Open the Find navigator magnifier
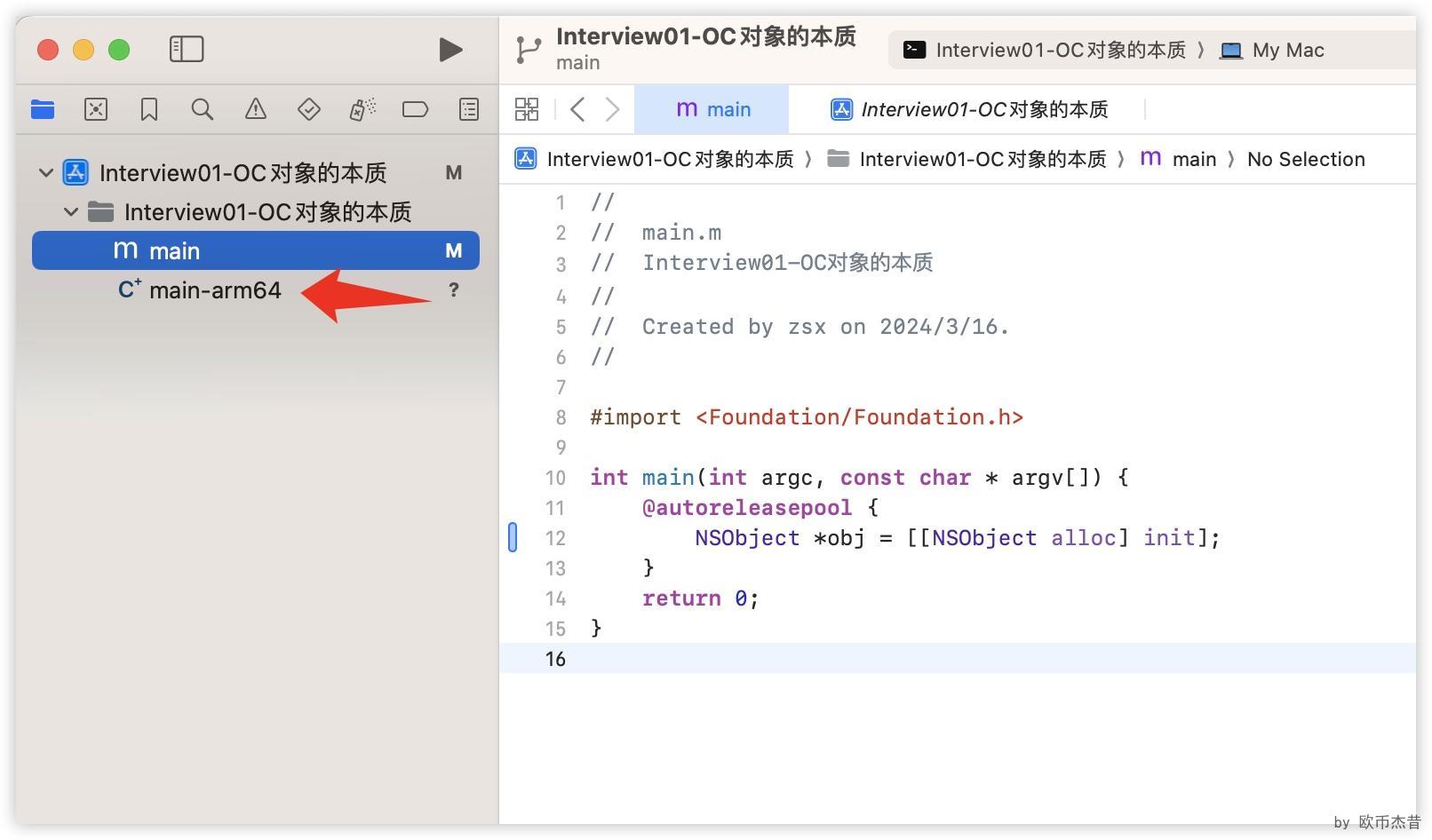Screen dimensions: 1432x840 tap(203, 109)
